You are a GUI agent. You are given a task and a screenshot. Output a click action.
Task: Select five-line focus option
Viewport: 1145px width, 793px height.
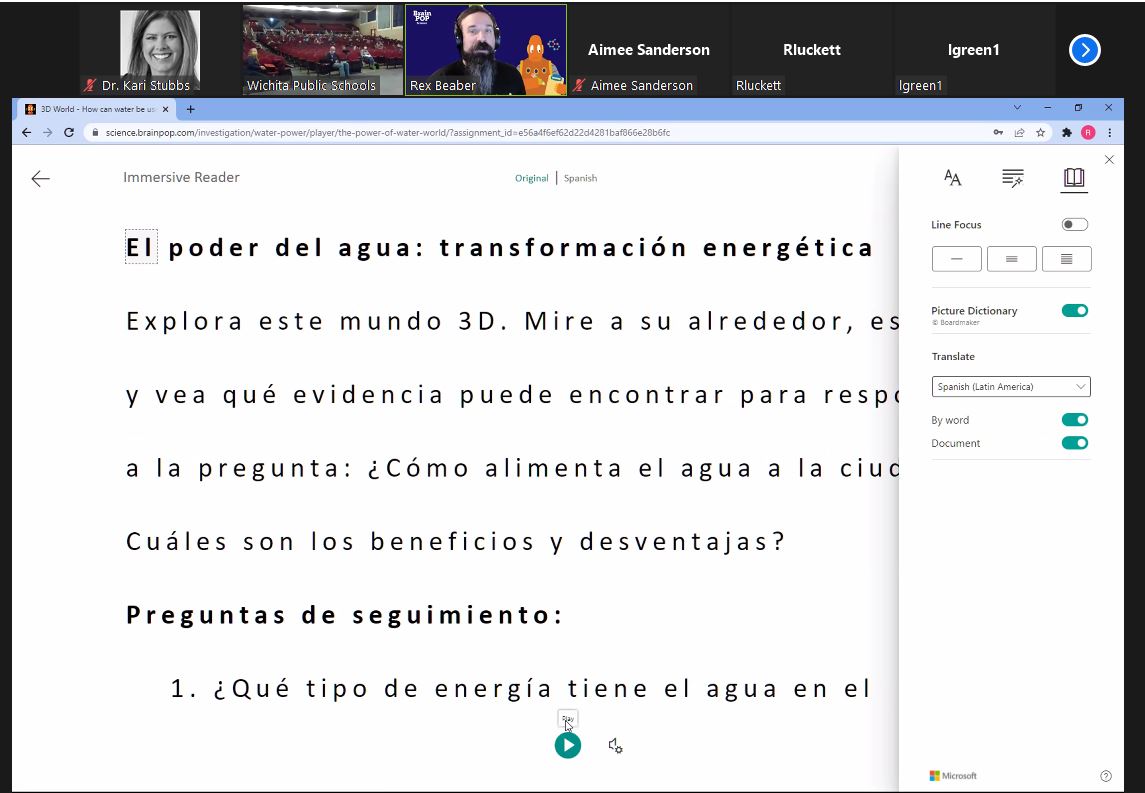pos(1066,259)
